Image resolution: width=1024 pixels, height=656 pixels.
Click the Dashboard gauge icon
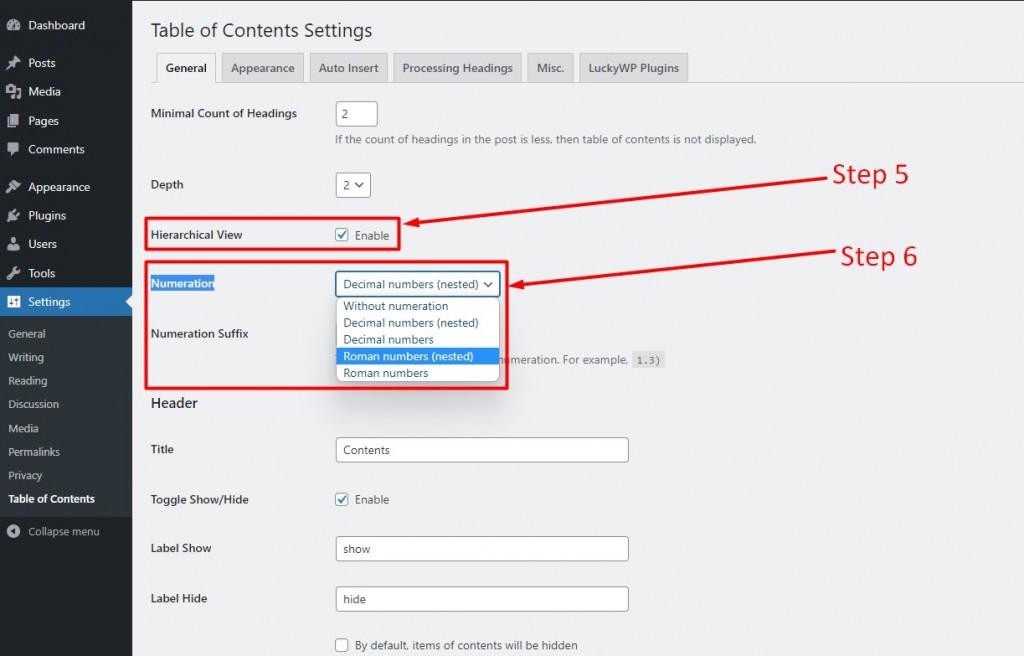point(13,25)
